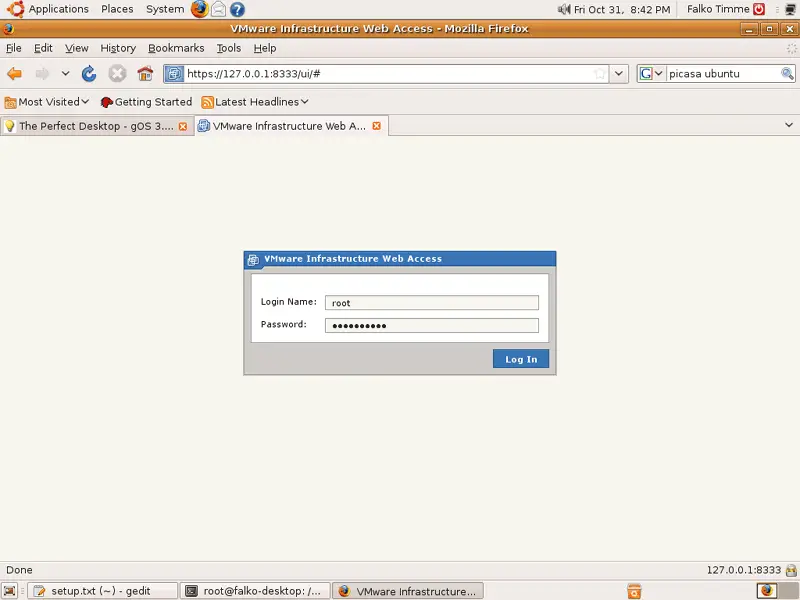Viewport: 800px width, 600px height.
Task: Click the stop loading icon
Action: [x=117, y=73]
